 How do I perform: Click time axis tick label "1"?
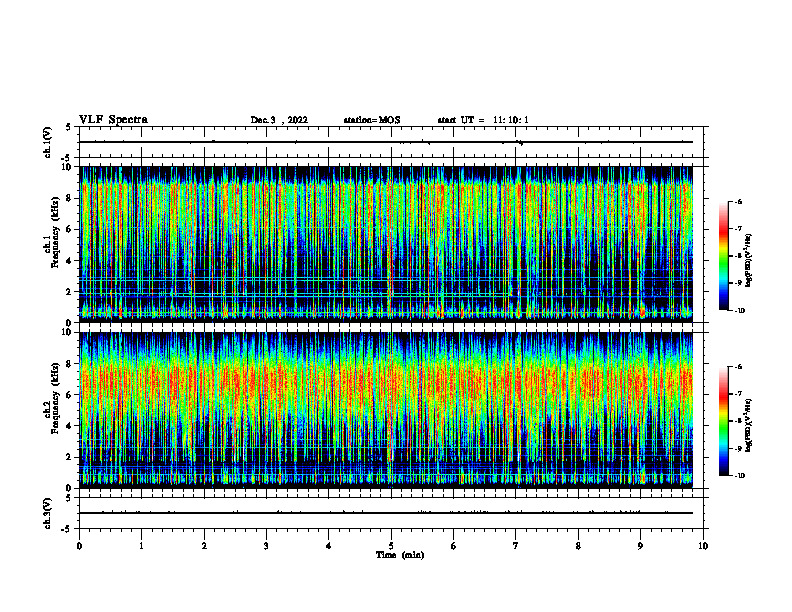coord(141,546)
